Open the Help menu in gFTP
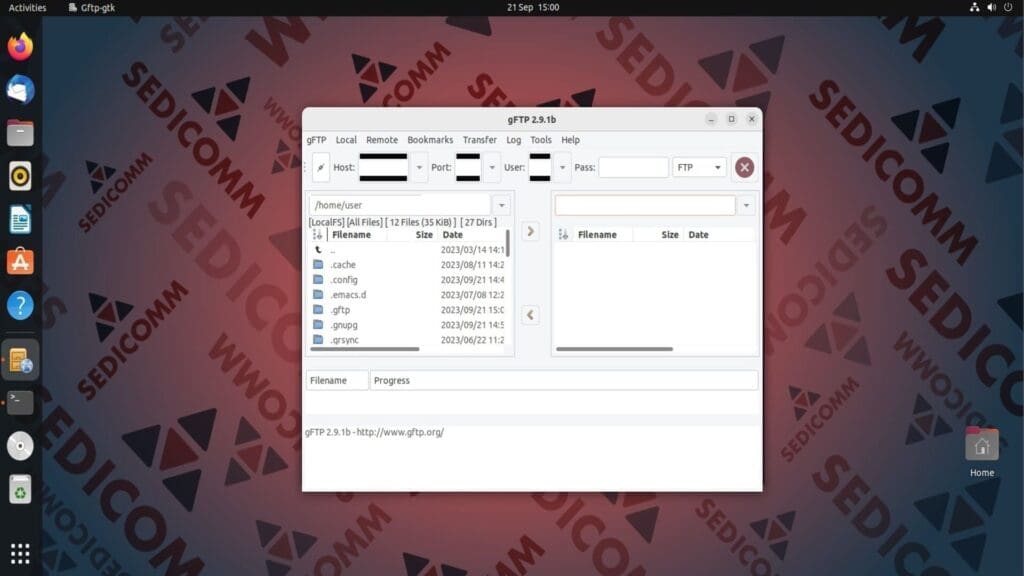The width and height of the screenshot is (1024, 576). tap(570, 140)
